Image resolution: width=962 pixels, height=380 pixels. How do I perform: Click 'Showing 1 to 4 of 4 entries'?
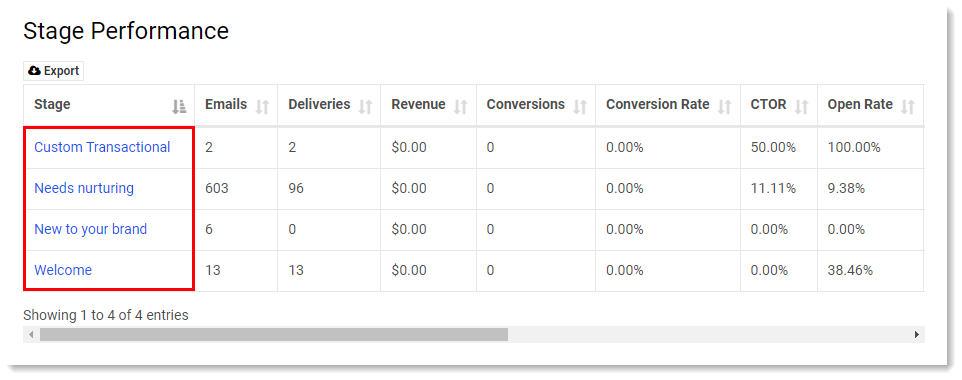coord(106,316)
